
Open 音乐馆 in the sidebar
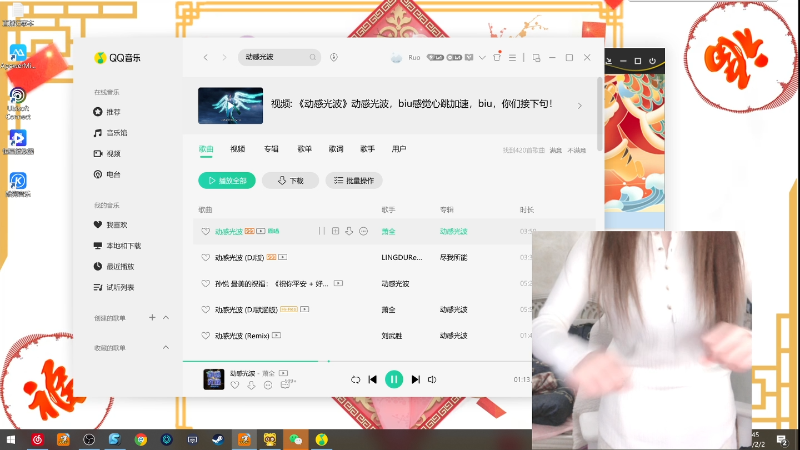click(110, 133)
